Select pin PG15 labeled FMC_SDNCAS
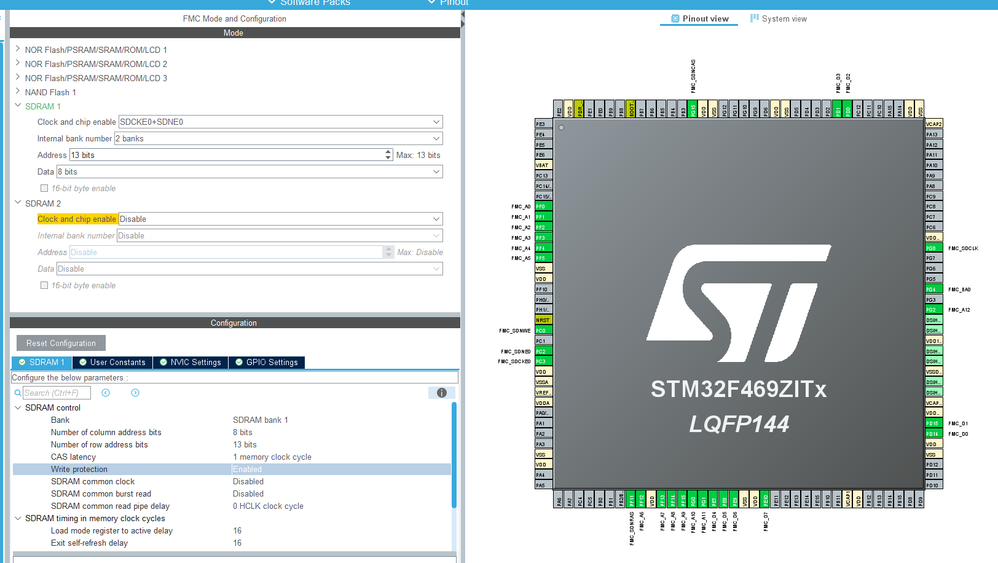Image resolution: width=998 pixels, height=563 pixels. click(693, 108)
